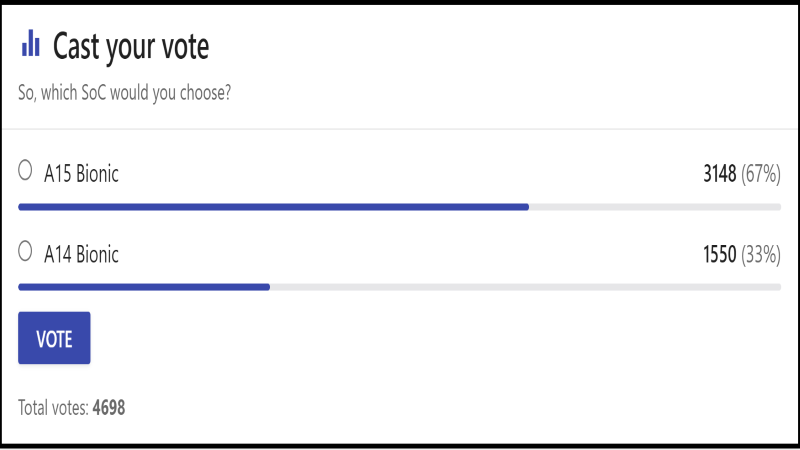Screen dimensions: 800x450
Task: Click the A14 Bionic option label
Action: [x=81, y=254]
